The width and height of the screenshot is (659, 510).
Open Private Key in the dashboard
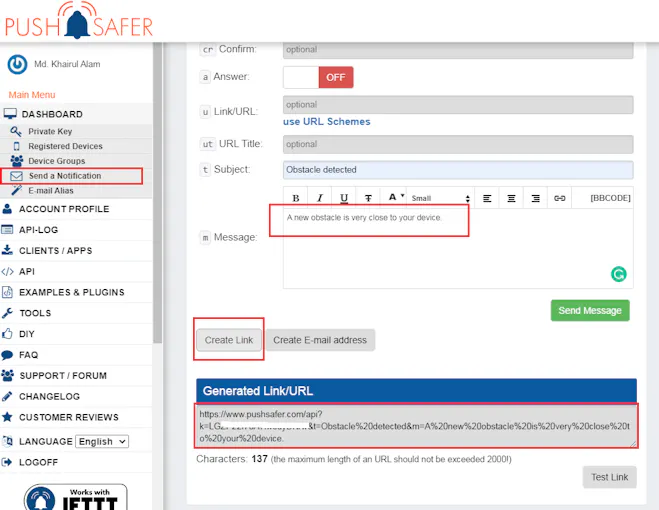tap(50, 132)
